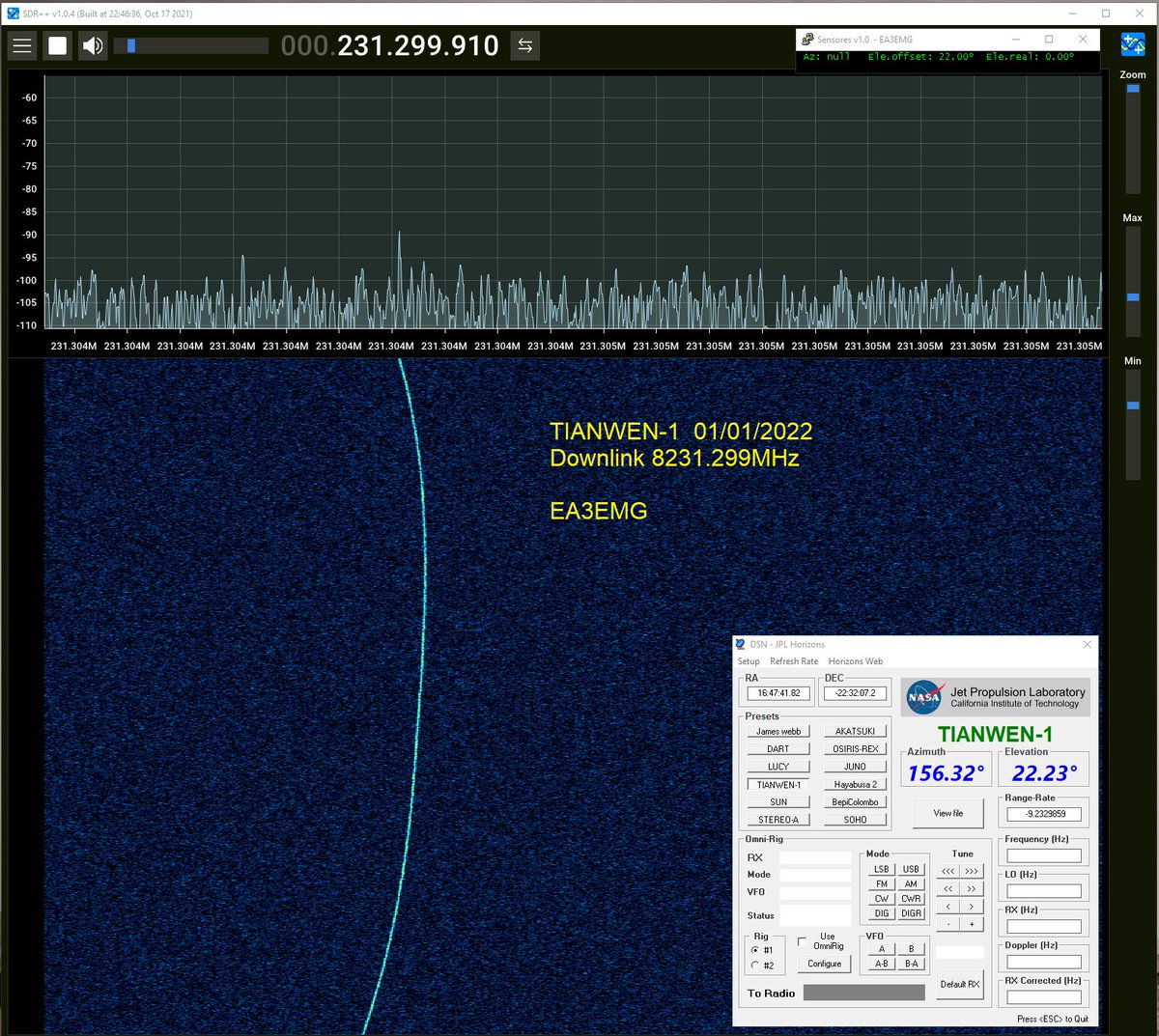The height and width of the screenshot is (1036, 1159).
Task: Open the SDR++ hamburger menu
Action: click(x=21, y=44)
